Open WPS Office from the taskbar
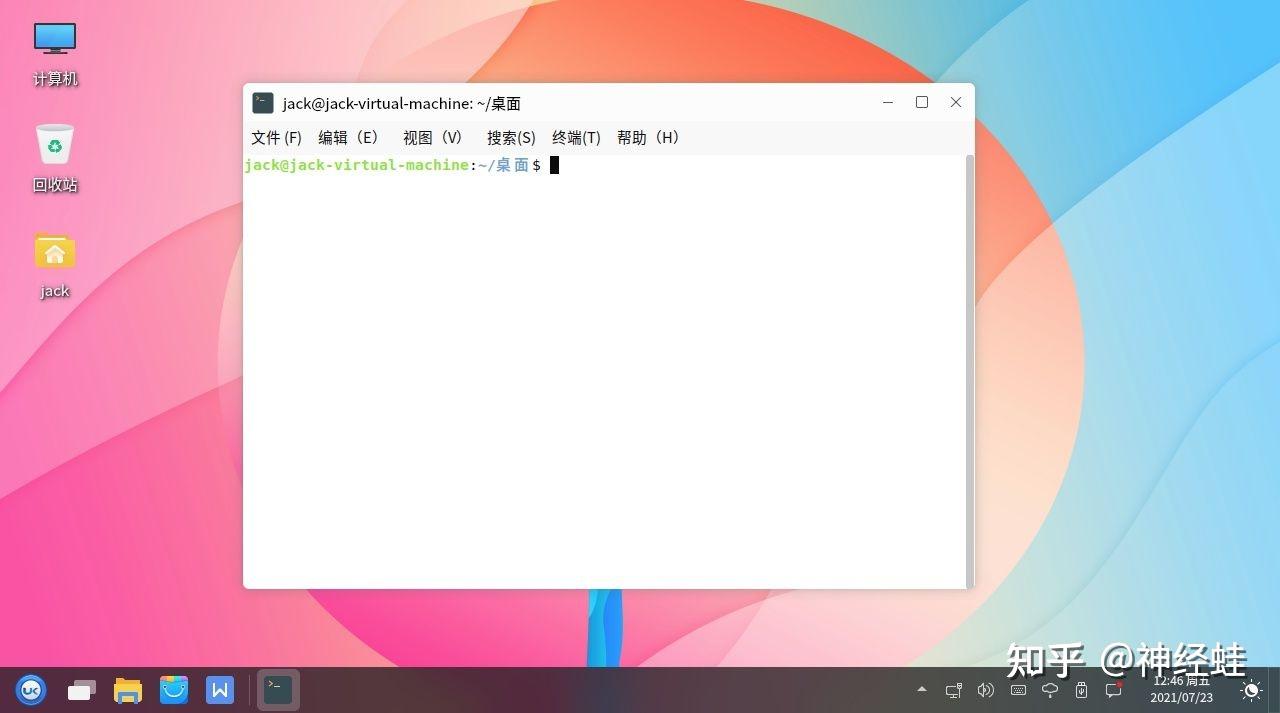This screenshot has width=1280, height=713. 220,690
